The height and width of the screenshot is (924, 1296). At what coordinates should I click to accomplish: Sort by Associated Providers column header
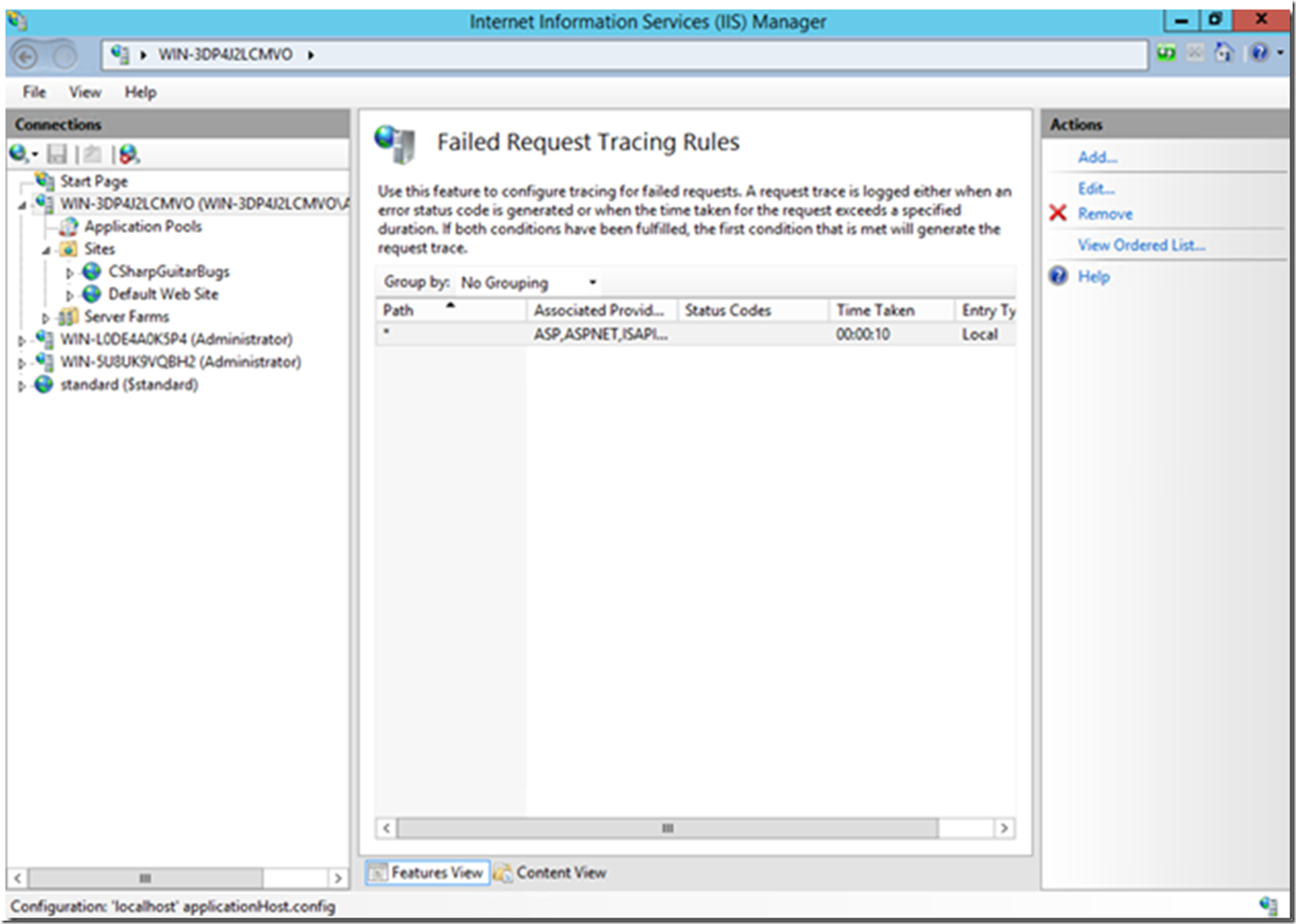[601, 310]
